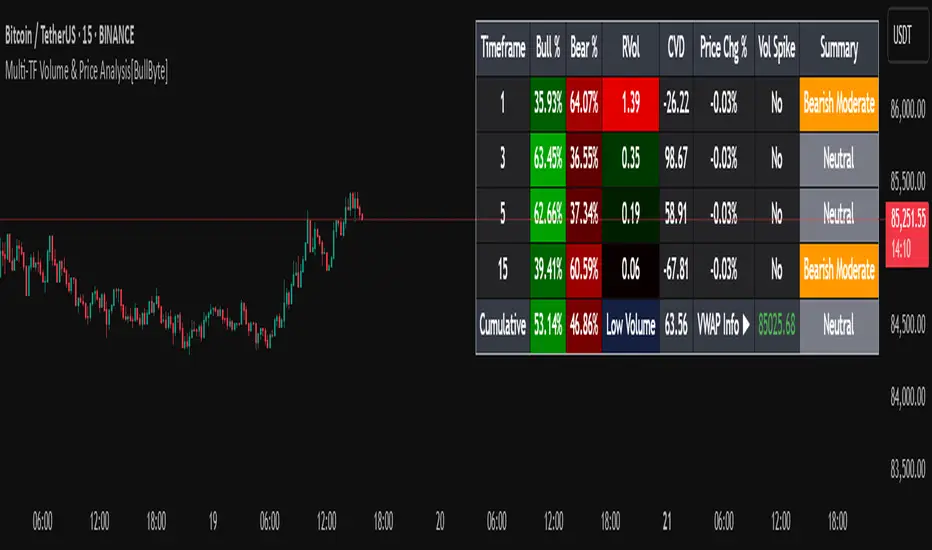
Task: Click the Bearish Moderate summary in timeframe 1 row
Action: (x=839, y=104)
